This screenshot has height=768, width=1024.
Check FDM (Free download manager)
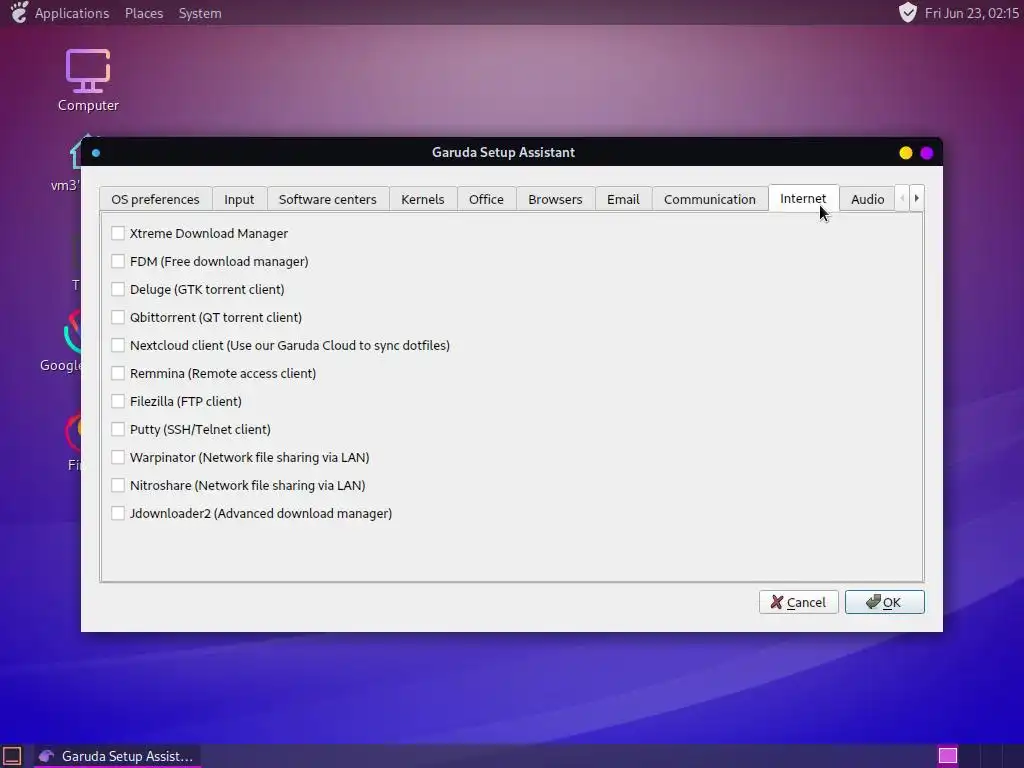click(118, 261)
